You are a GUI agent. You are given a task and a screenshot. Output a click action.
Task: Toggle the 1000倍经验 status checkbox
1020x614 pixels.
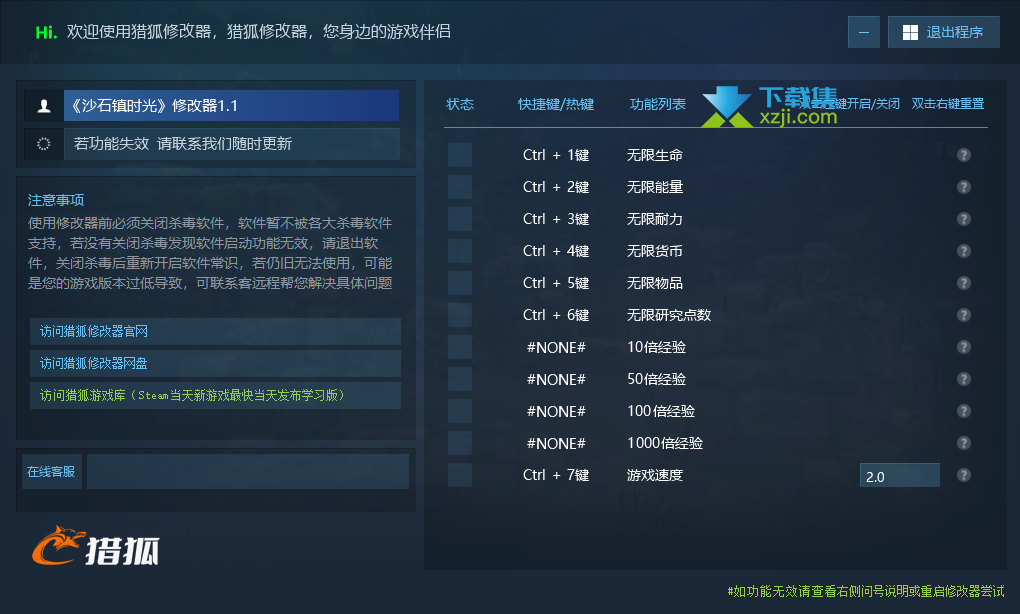[460, 442]
